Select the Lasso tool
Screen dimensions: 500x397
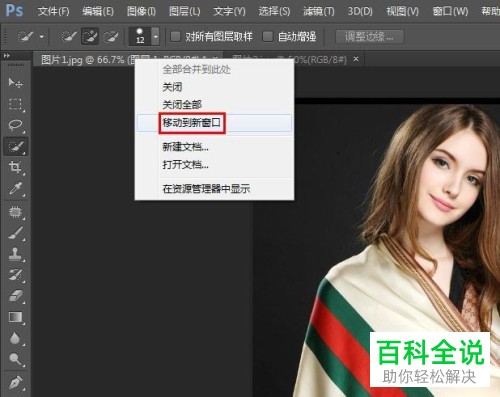click(x=15, y=125)
